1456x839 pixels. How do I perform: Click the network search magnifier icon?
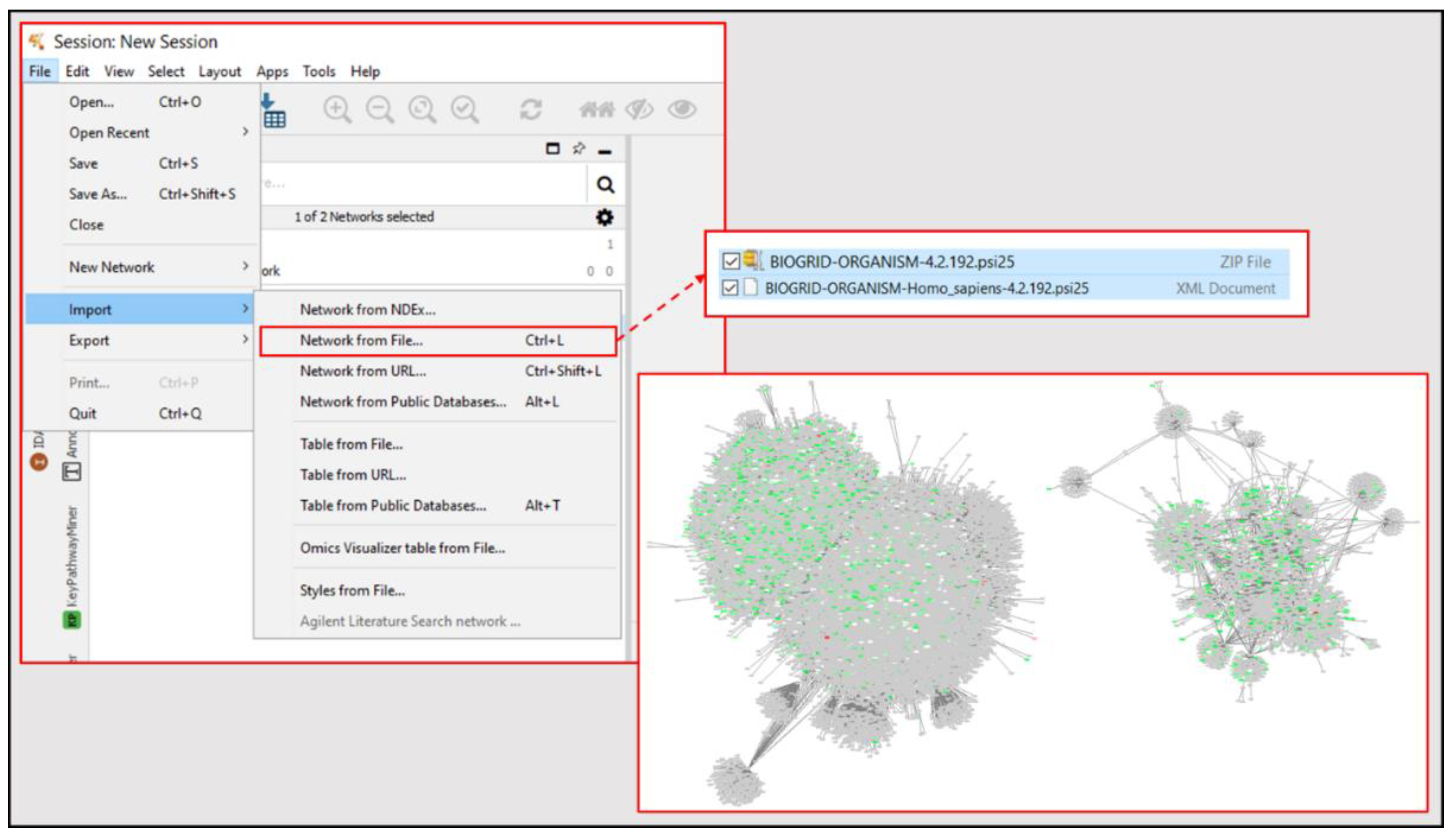[605, 185]
